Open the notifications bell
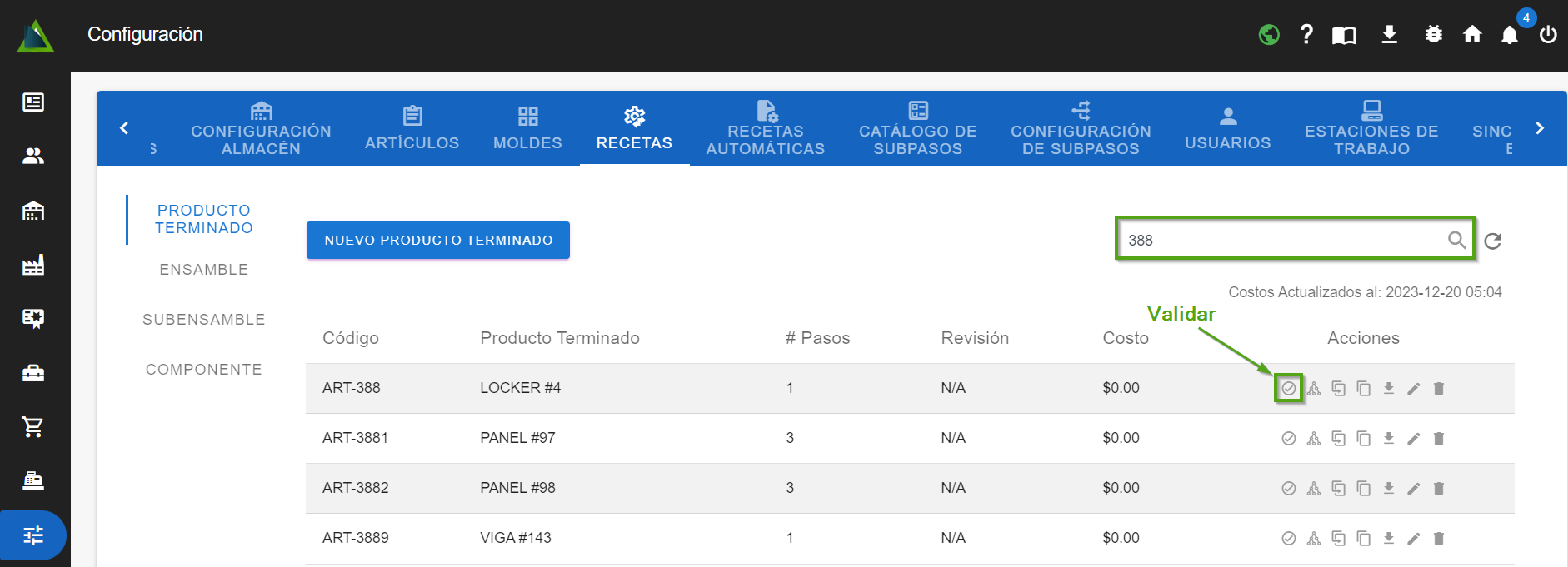 pyautogui.click(x=1509, y=35)
